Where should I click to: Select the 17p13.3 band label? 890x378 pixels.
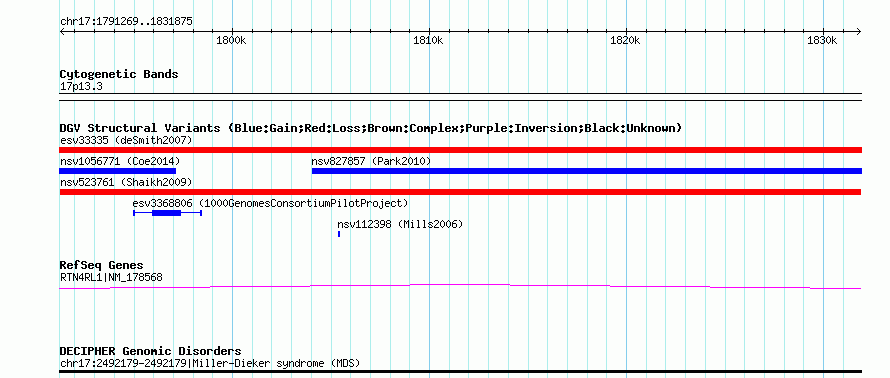(x=81, y=87)
